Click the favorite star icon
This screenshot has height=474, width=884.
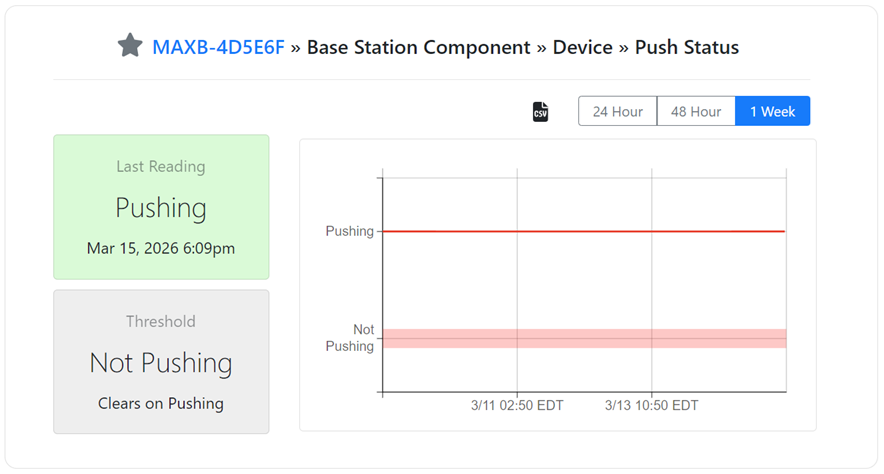click(x=130, y=46)
